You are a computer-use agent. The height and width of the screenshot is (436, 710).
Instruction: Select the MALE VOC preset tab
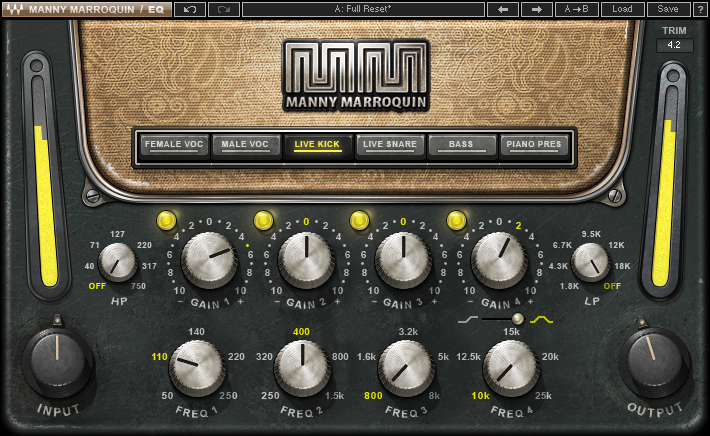coord(245,145)
